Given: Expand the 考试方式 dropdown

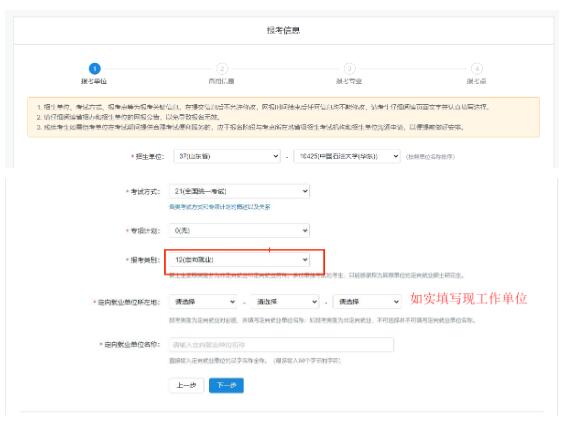Looking at the screenshot, I should [239, 191].
